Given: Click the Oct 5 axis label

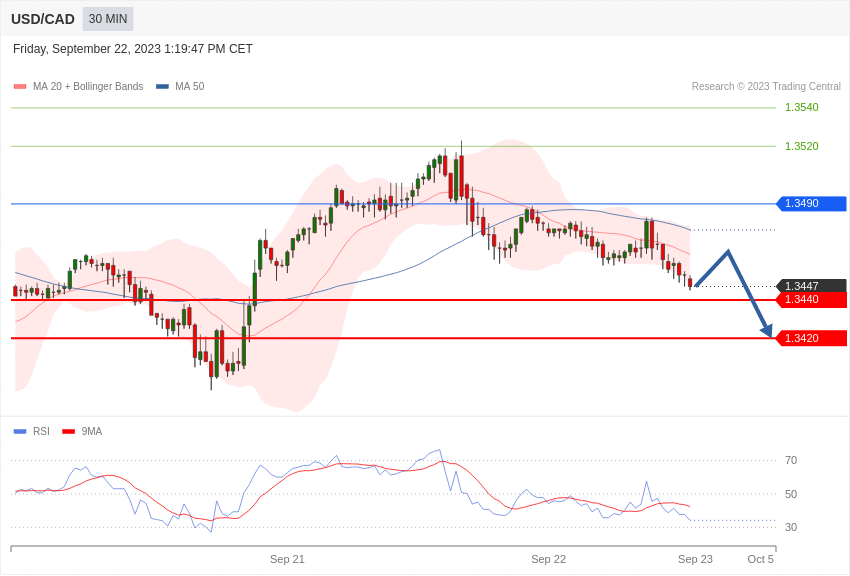Looking at the screenshot, I should click(x=761, y=559).
